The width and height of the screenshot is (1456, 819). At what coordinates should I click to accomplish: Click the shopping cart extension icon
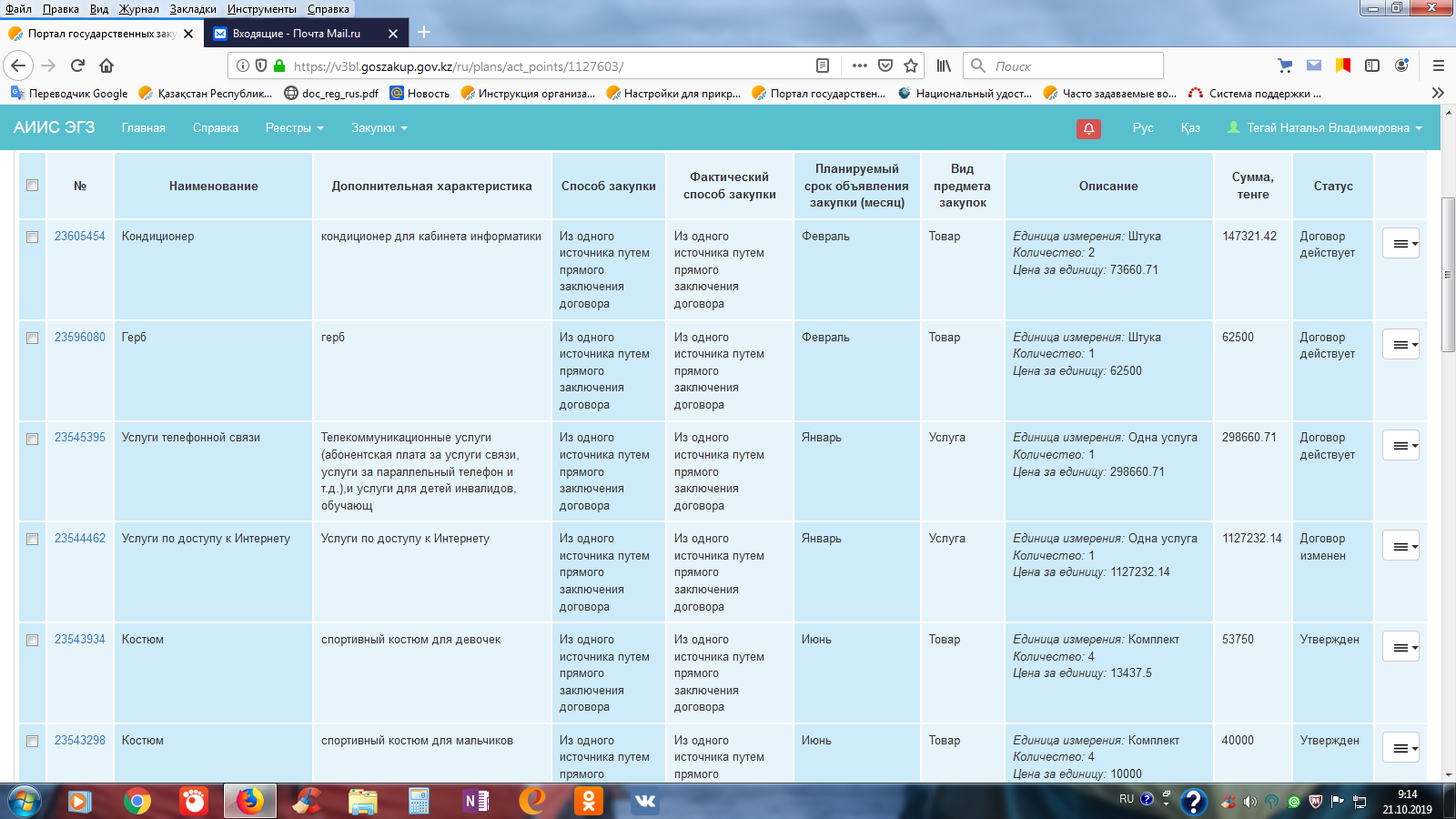1285,66
